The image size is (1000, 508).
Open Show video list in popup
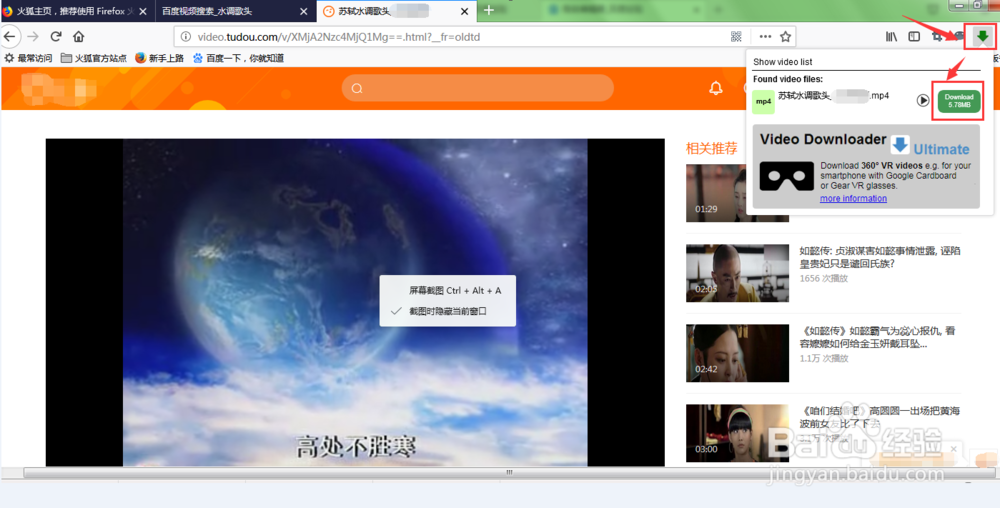pyautogui.click(x=783, y=62)
